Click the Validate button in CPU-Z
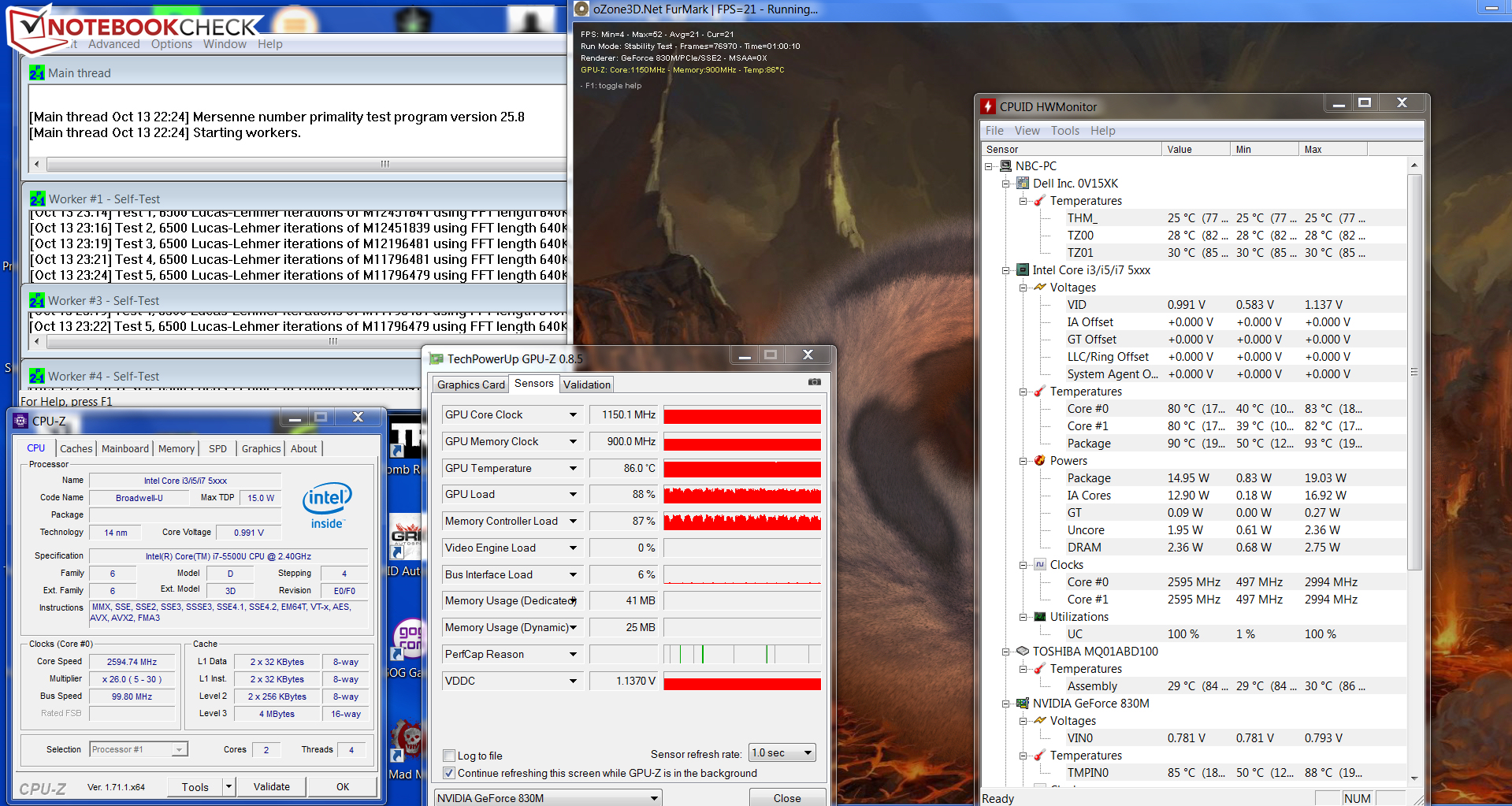This screenshot has width=1512, height=806. pos(272,786)
